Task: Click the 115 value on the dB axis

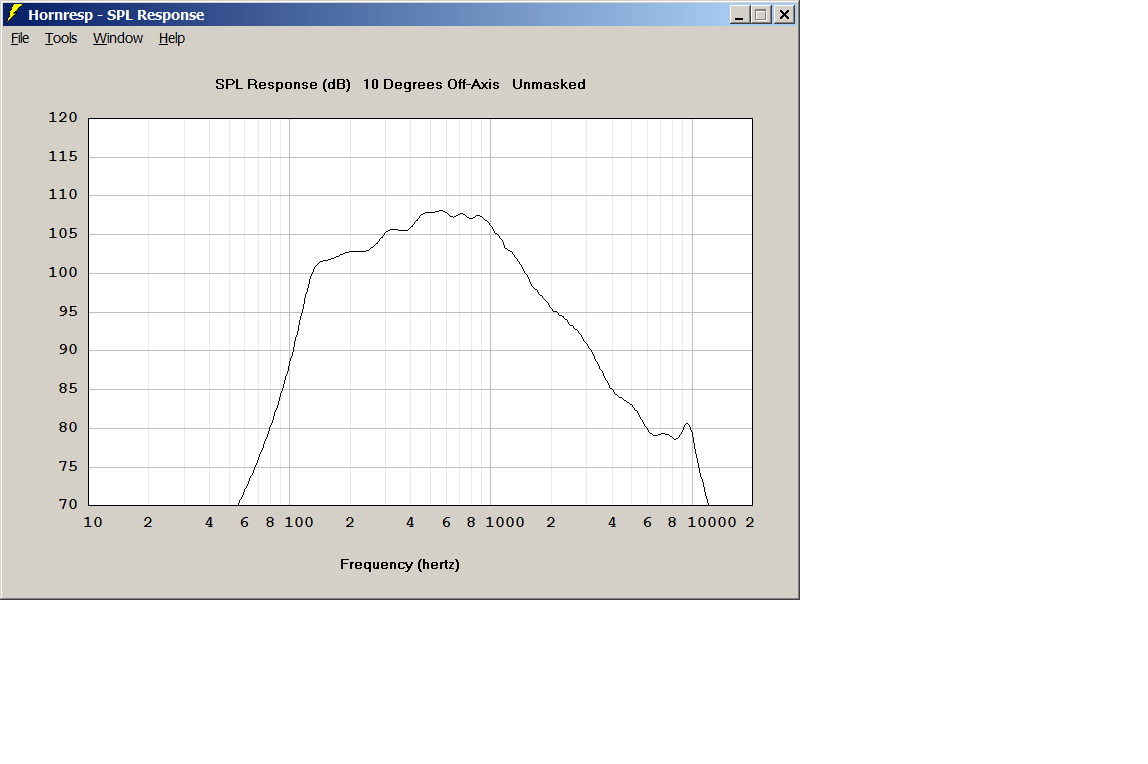Action: point(63,156)
